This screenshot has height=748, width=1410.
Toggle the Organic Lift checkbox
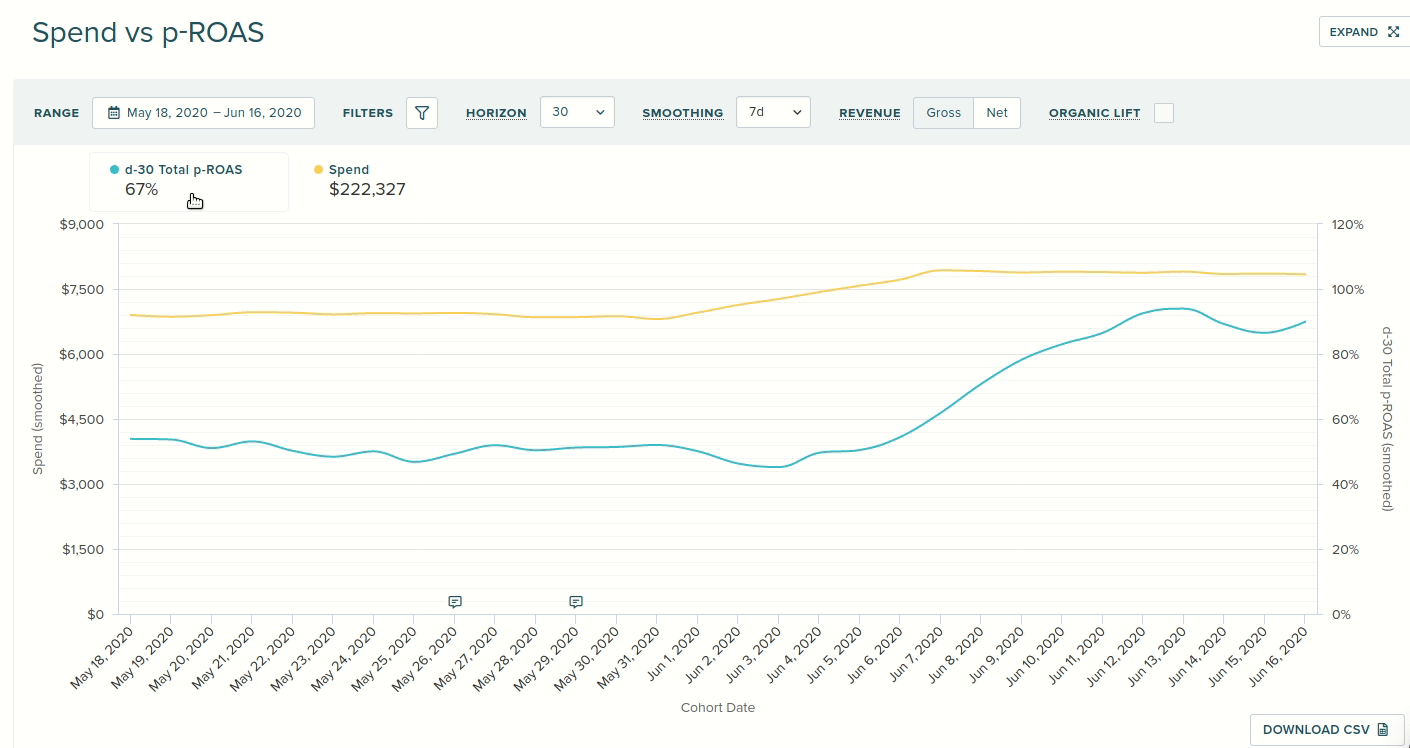[x=1164, y=113]
